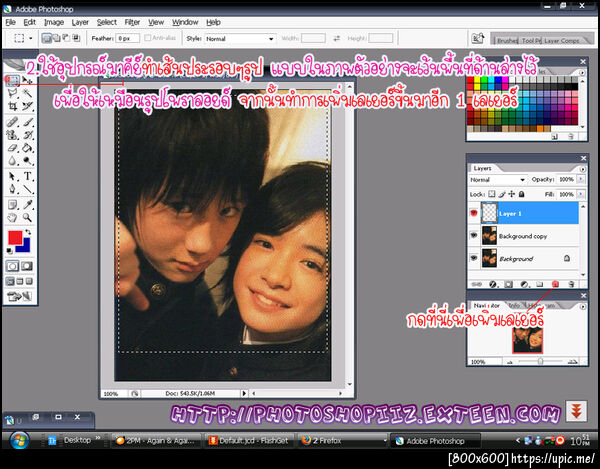The width and height of the screenshot is (600, 469).
Task: Select the Move tool
Action: pyautogui.click(x=27, y=80)
